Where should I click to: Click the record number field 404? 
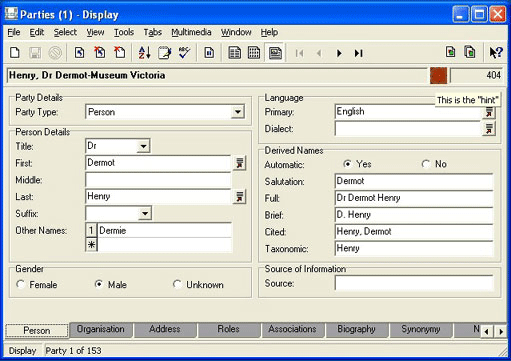(476, 75)
